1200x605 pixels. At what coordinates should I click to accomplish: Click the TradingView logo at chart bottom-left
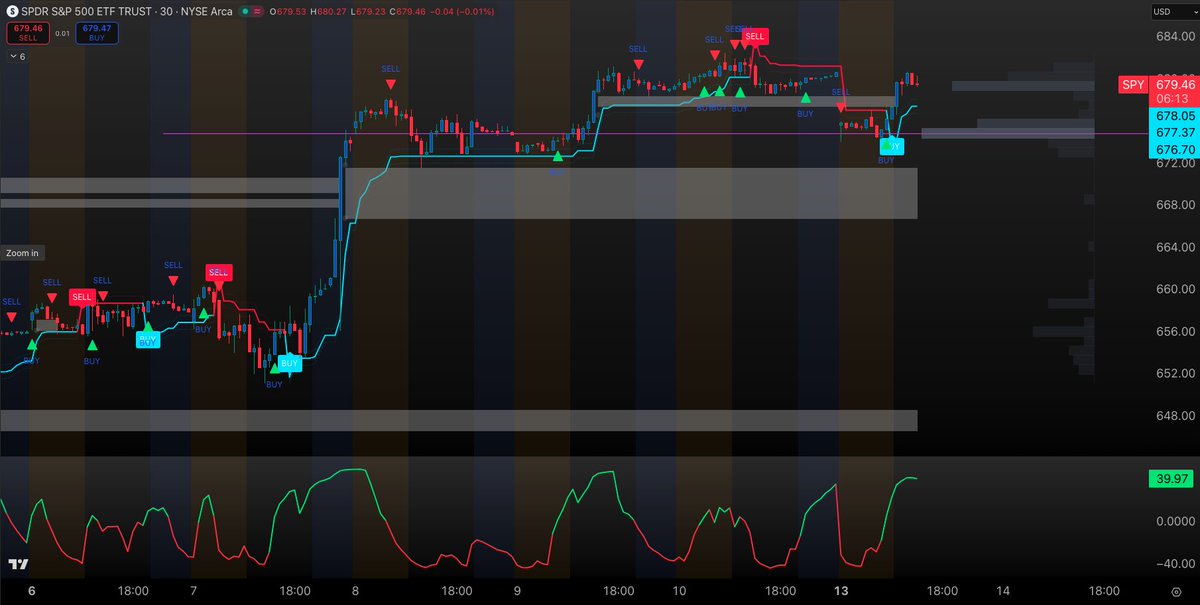18,565
